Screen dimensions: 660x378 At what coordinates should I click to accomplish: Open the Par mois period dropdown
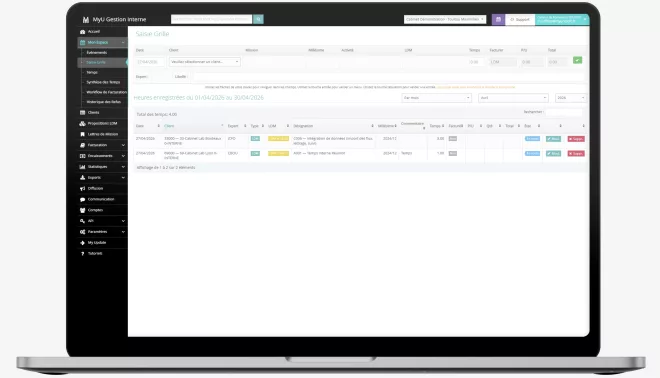point(436,98)
